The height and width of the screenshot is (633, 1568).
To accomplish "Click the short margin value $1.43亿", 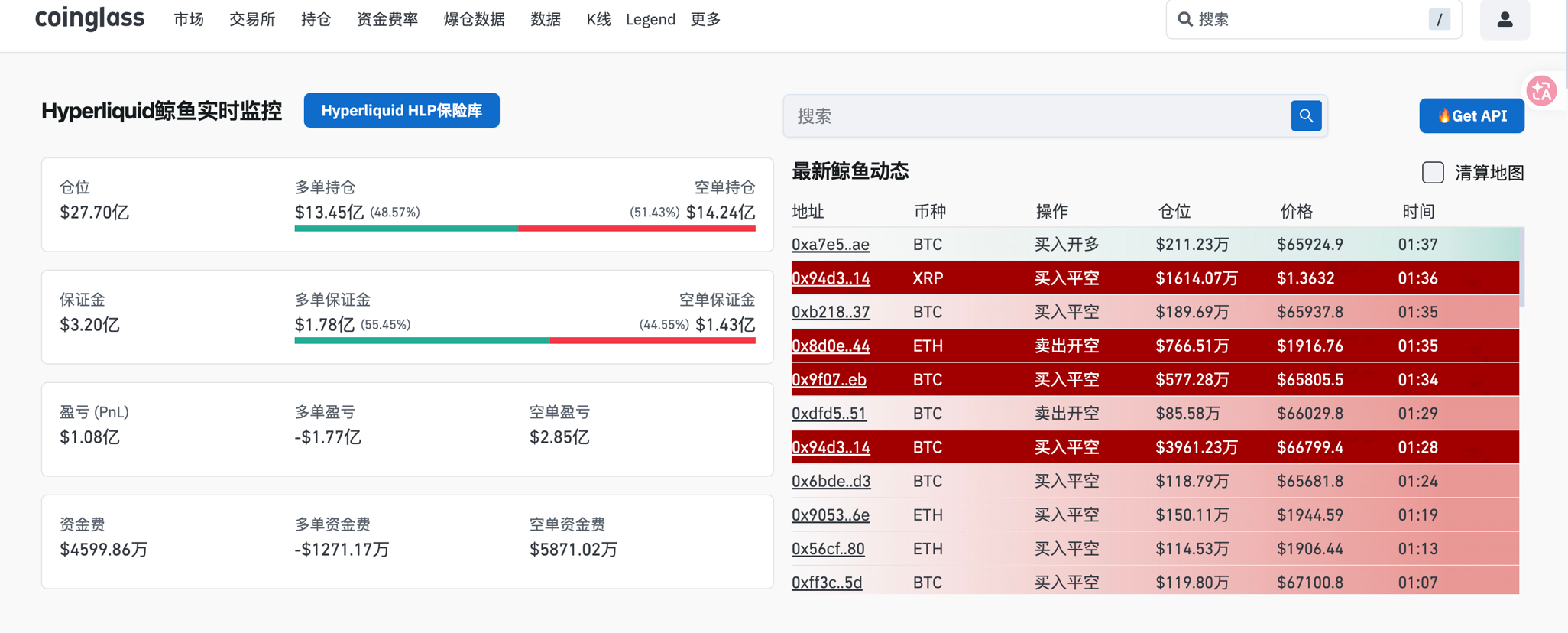I will coord(725,325).
